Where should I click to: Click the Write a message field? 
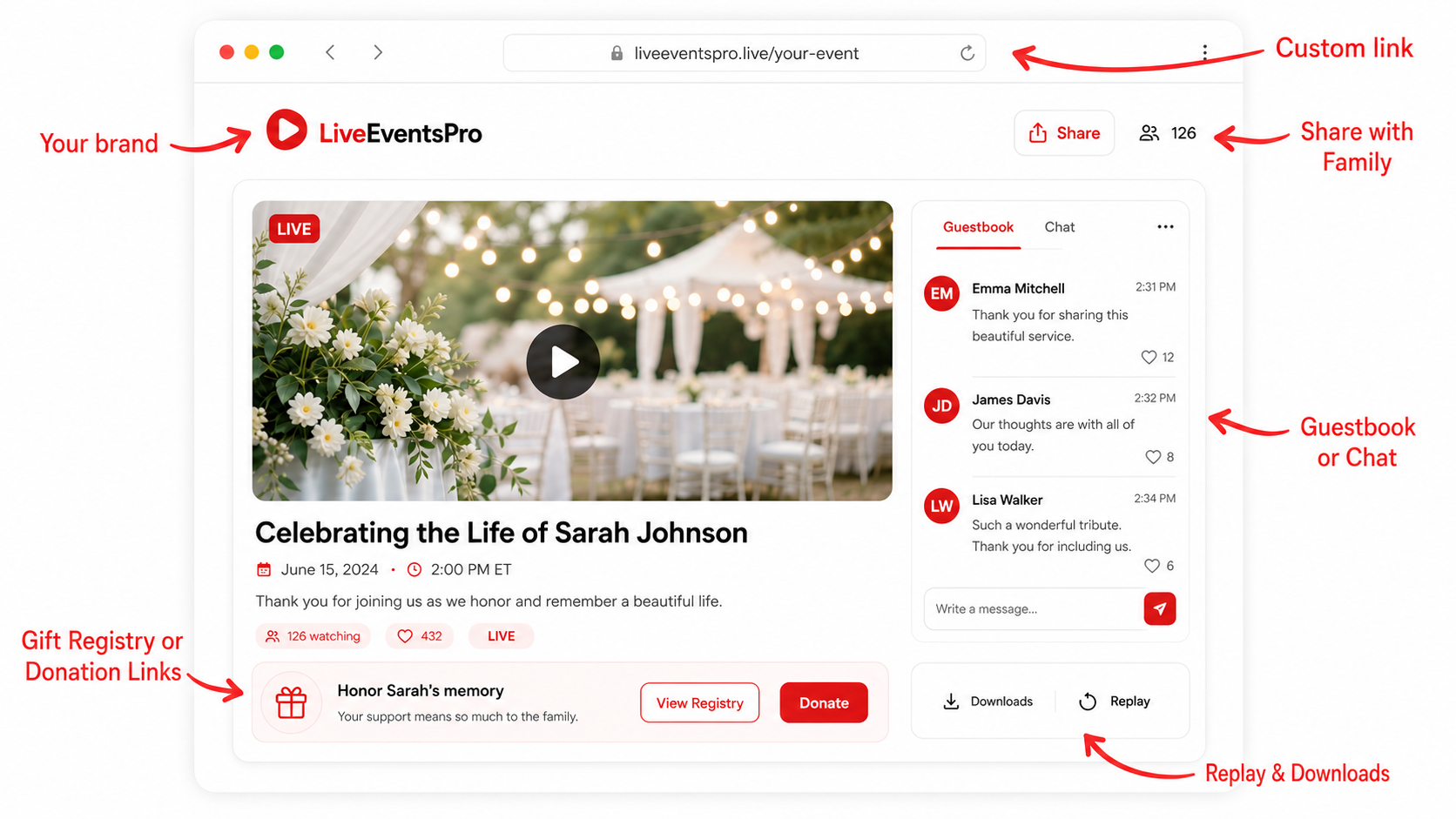click(x=1034, y=608)
